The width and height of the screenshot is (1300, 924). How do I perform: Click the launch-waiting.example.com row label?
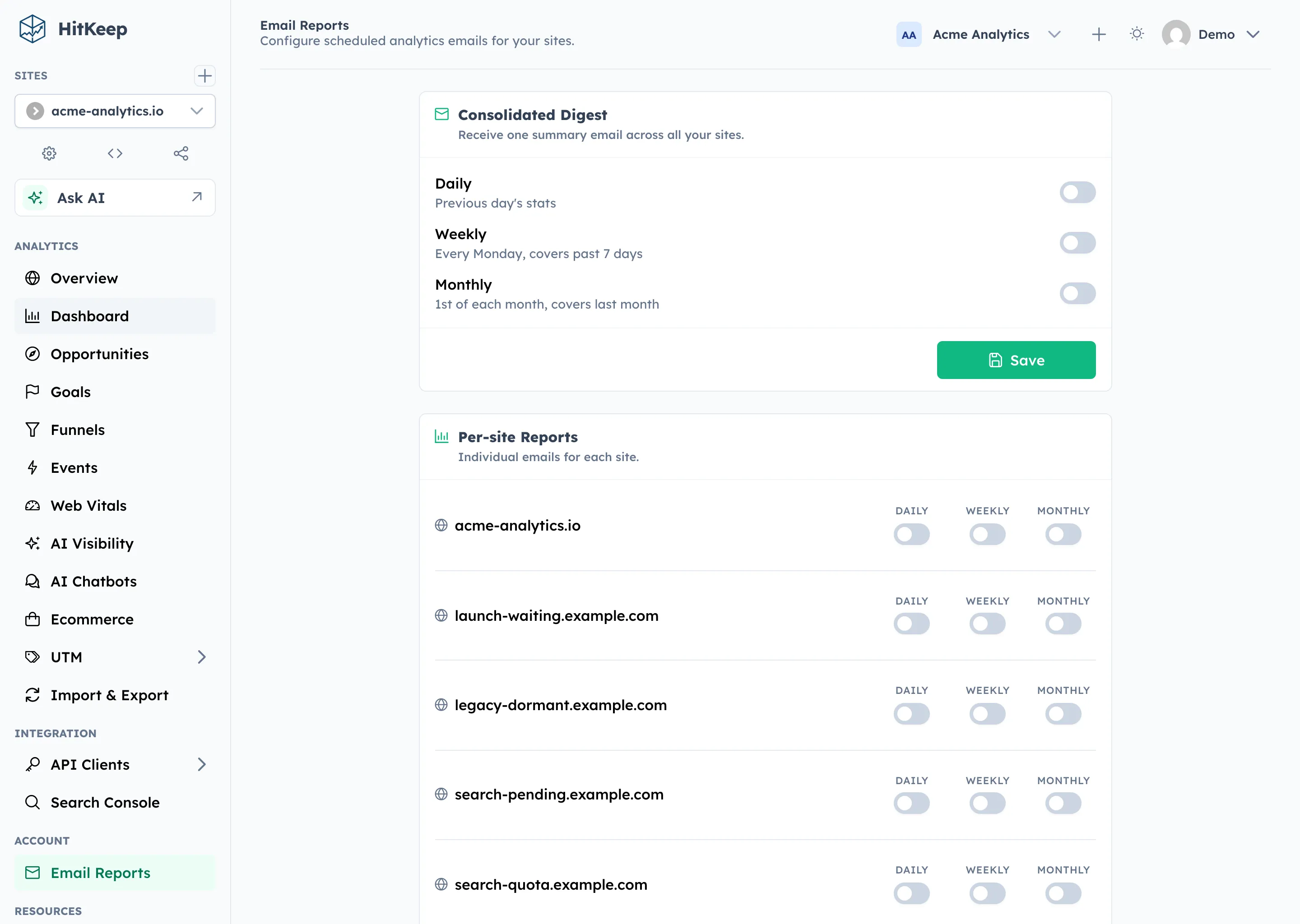pos(557,615)
